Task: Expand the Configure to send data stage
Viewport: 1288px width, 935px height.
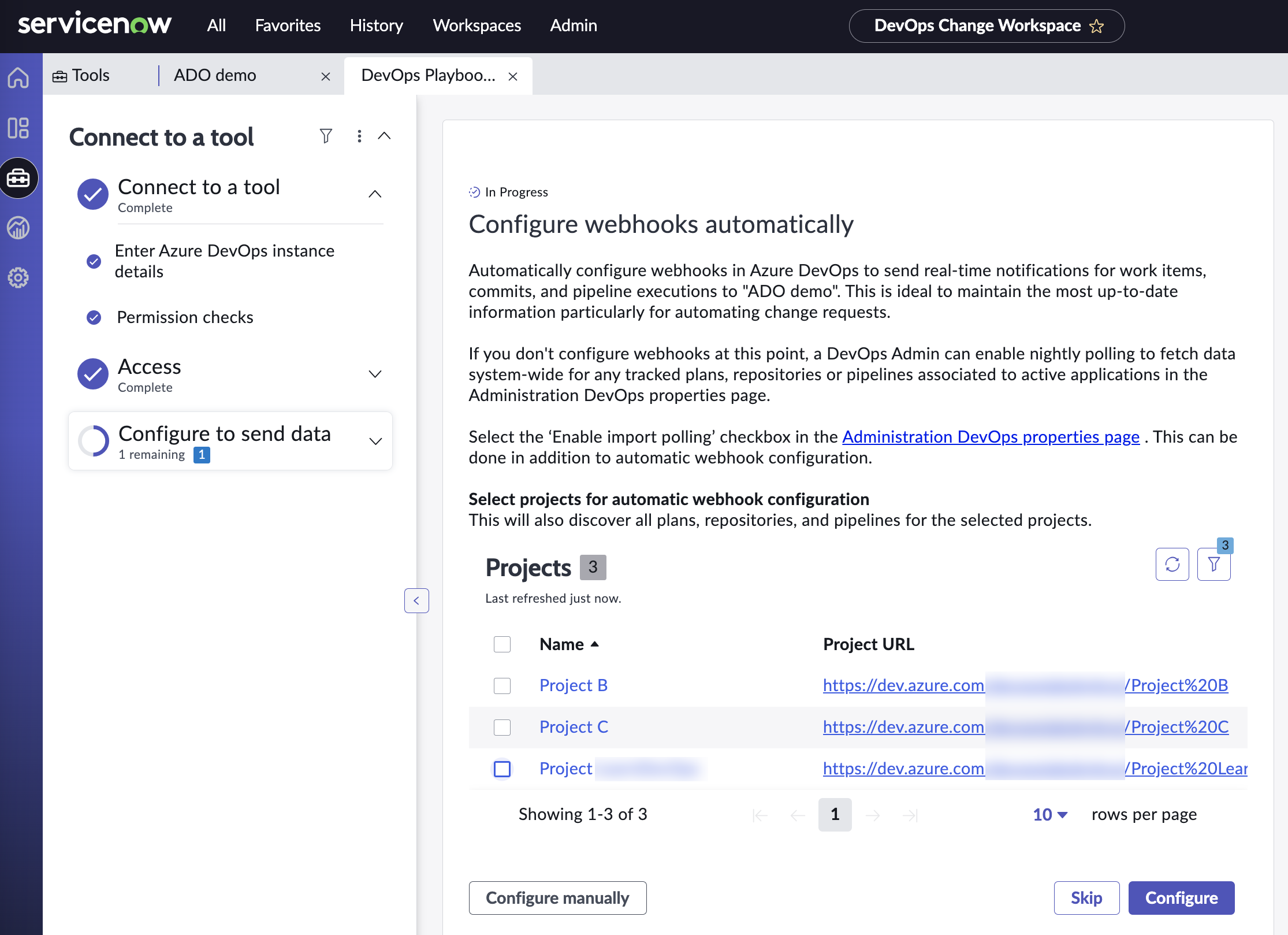Action: pyautogui.click(x=375, y=441)
